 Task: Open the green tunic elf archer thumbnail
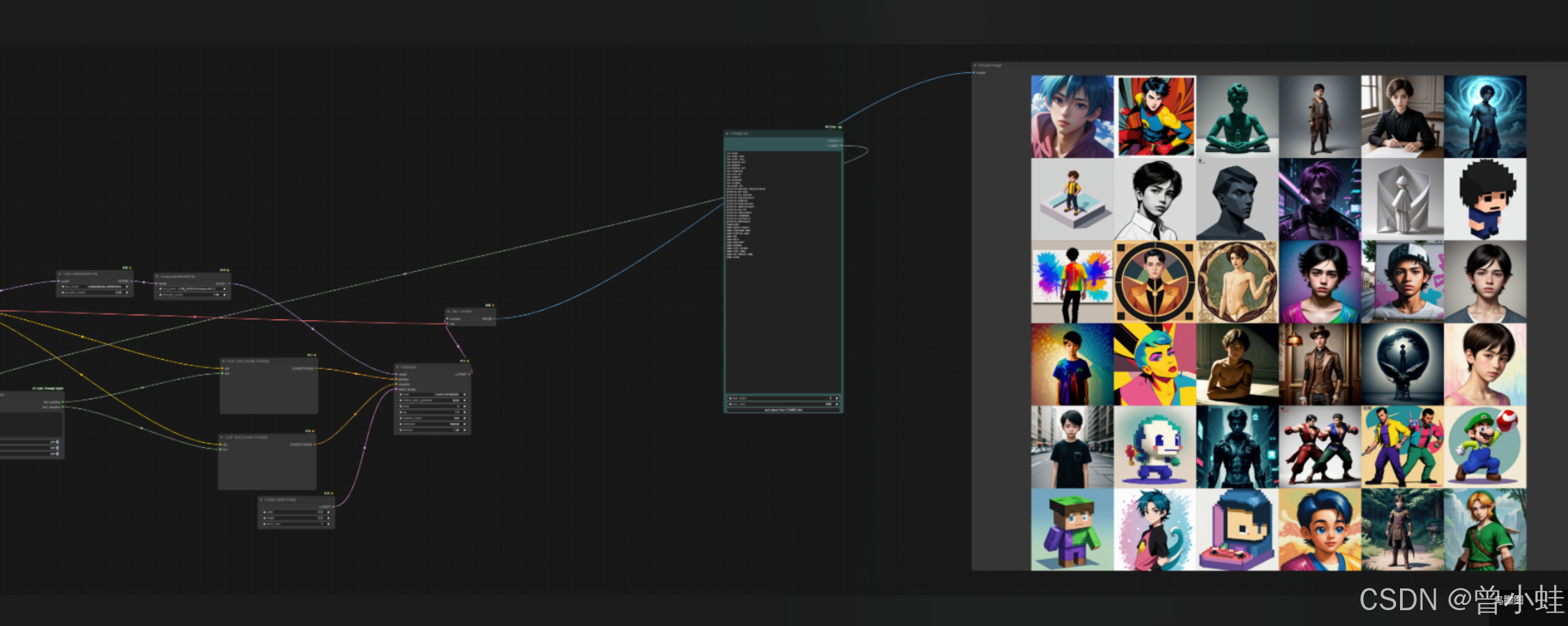click(x=1485, y=529)
